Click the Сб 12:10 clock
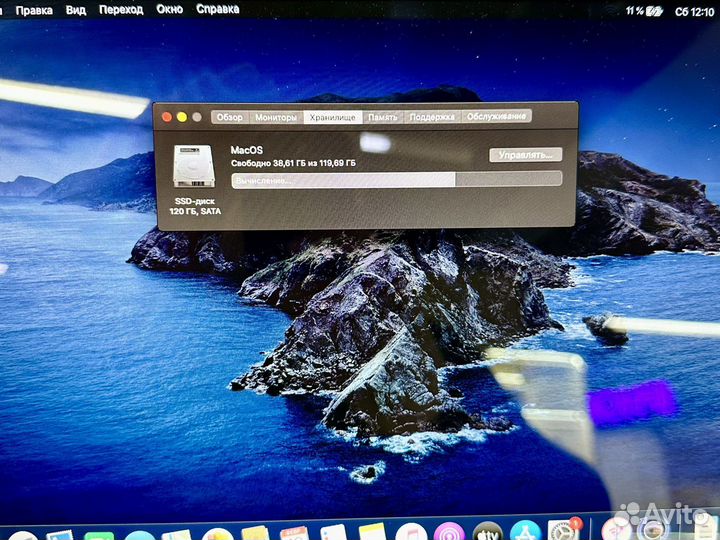 pos(695,12)
